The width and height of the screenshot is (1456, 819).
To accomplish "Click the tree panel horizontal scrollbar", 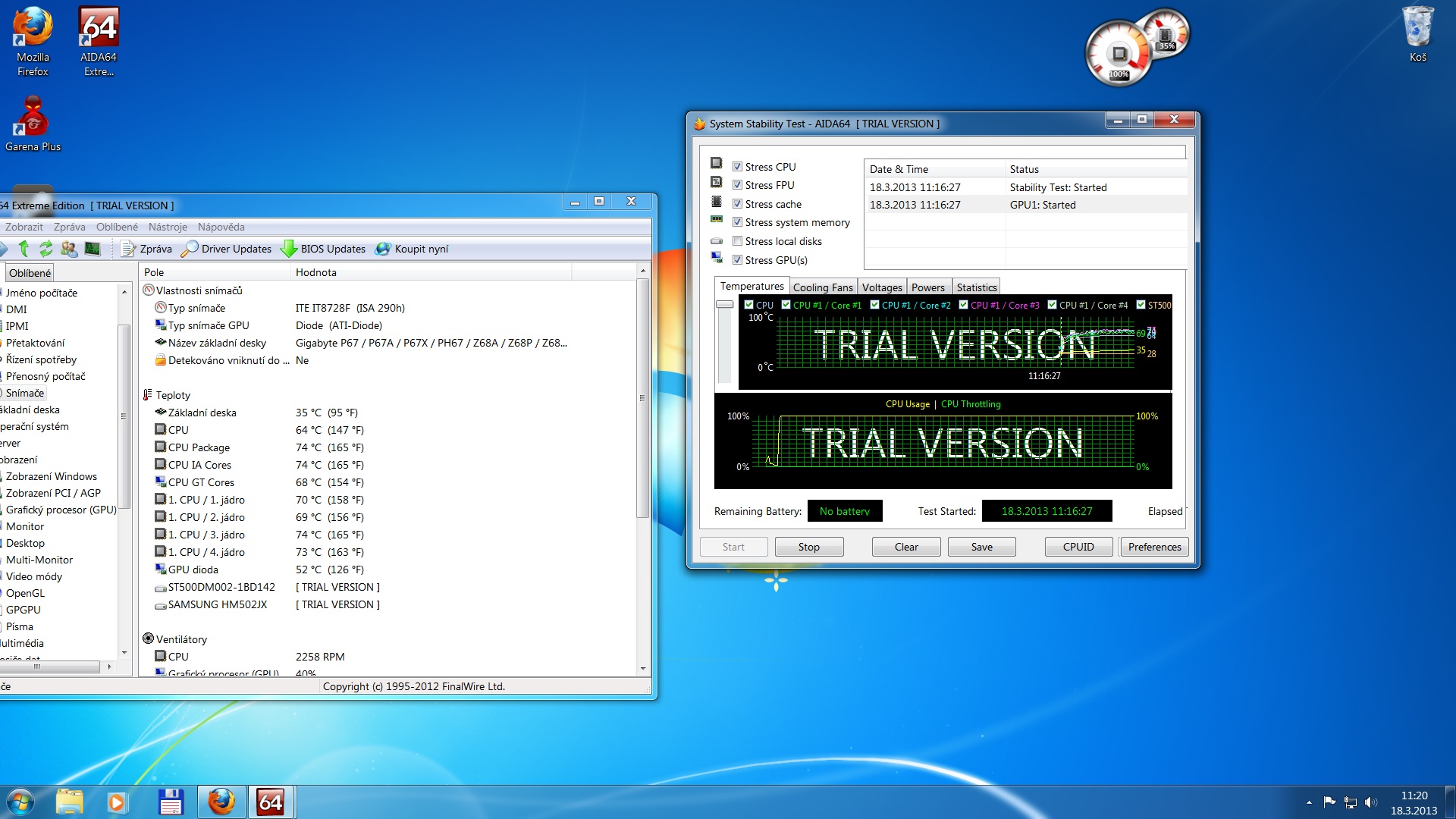I will 50,667.
